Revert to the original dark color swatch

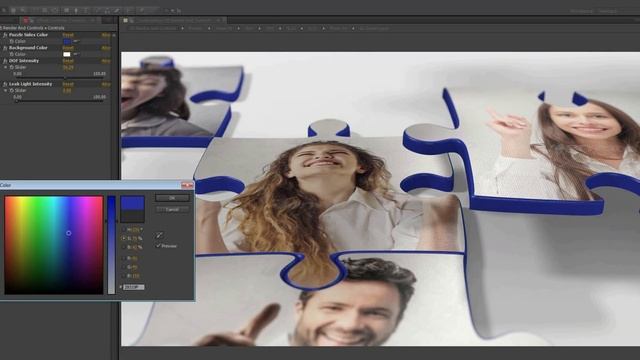tap(132, 216)
